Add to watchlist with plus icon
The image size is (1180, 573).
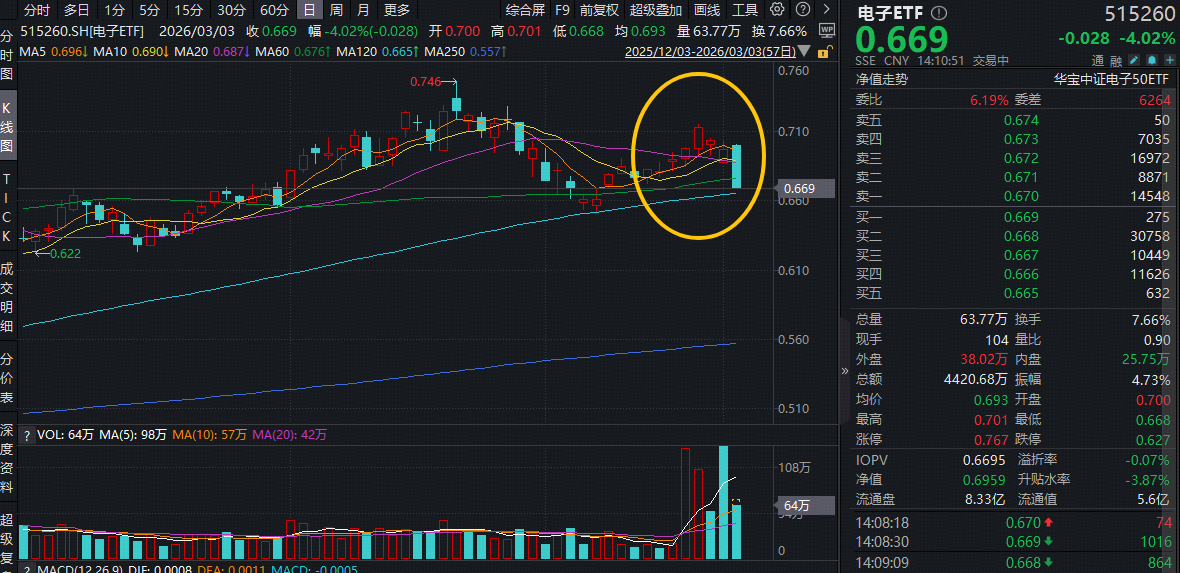click(x=1168, y=60)
